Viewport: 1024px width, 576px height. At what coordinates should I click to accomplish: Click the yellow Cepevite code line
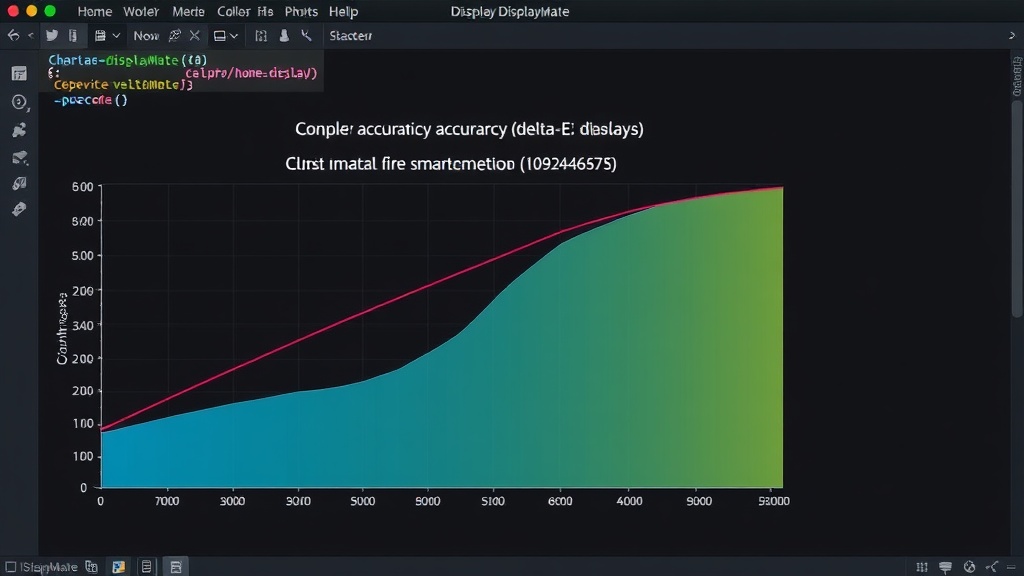[x=123, y=85]
